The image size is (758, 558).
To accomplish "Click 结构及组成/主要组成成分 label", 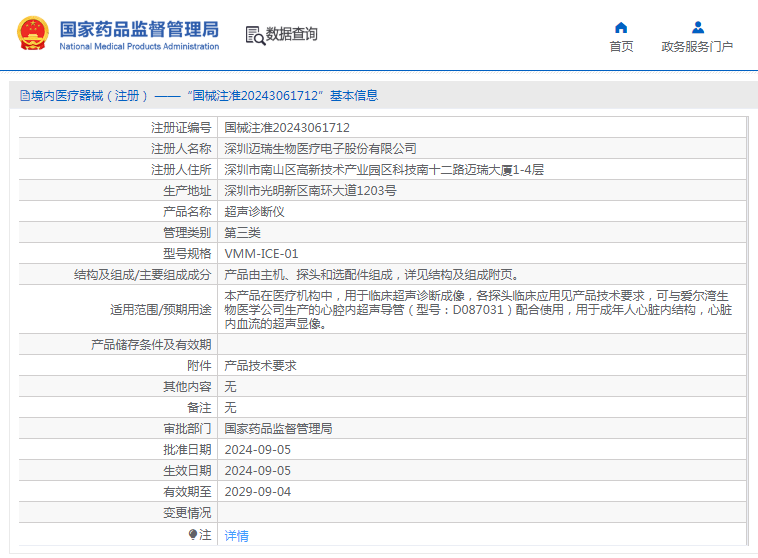I will [143, 275].
